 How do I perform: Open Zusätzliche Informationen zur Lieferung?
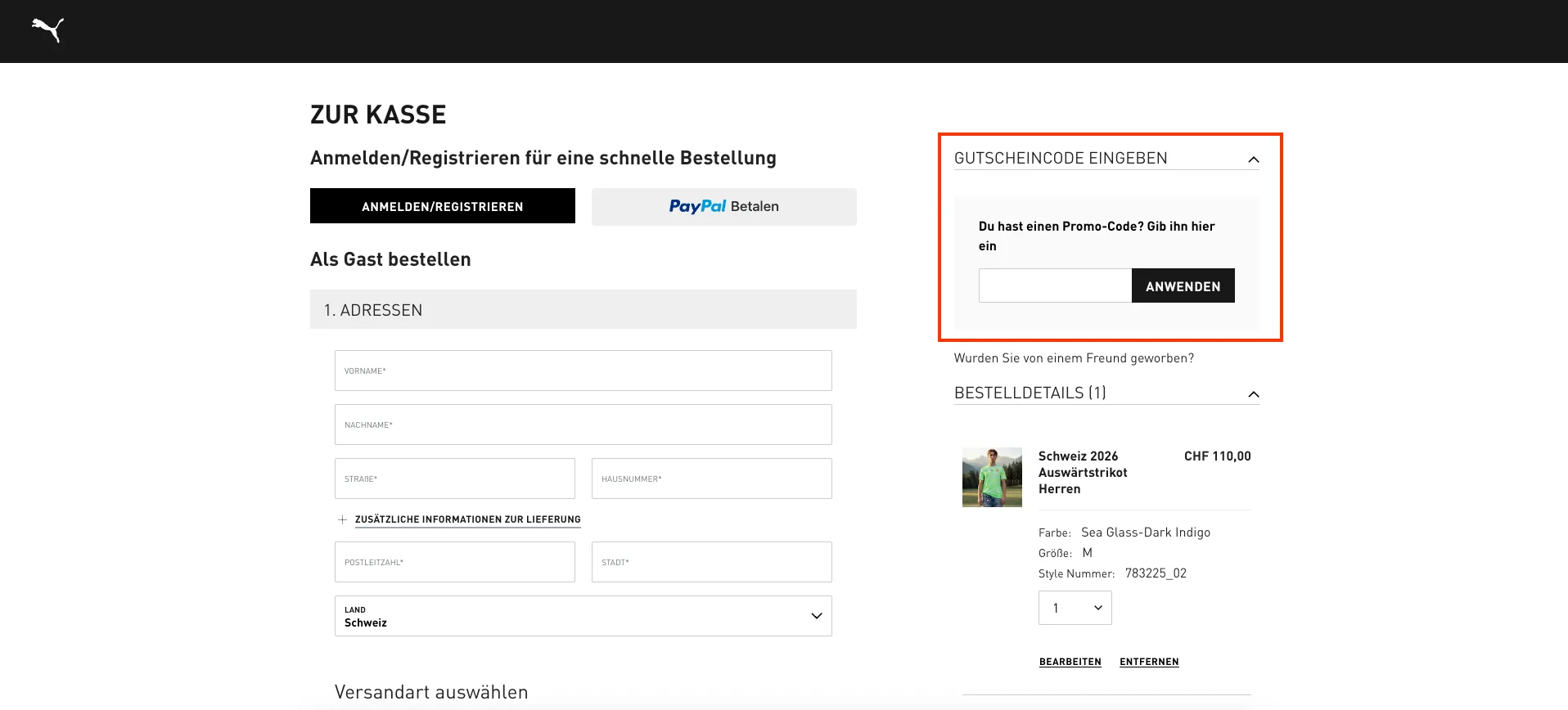[x=467, y=519]
